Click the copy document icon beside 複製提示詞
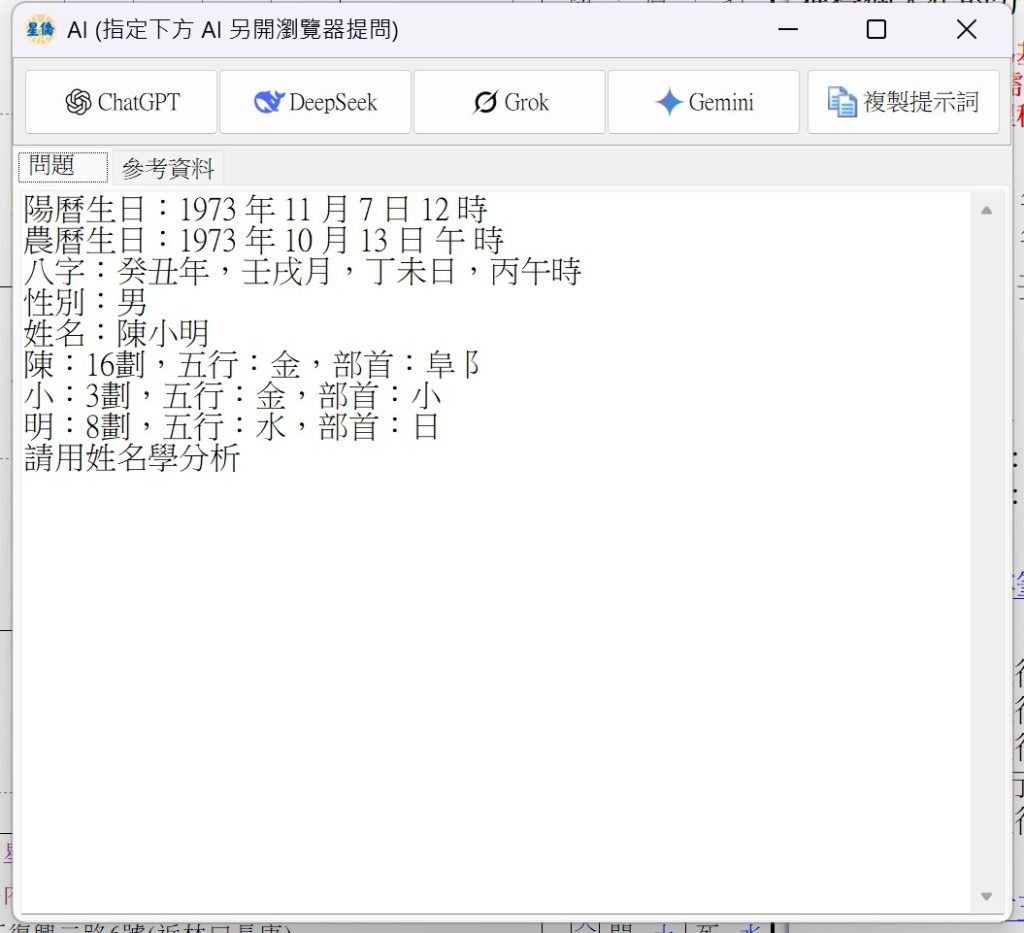 tap(842, 102)
